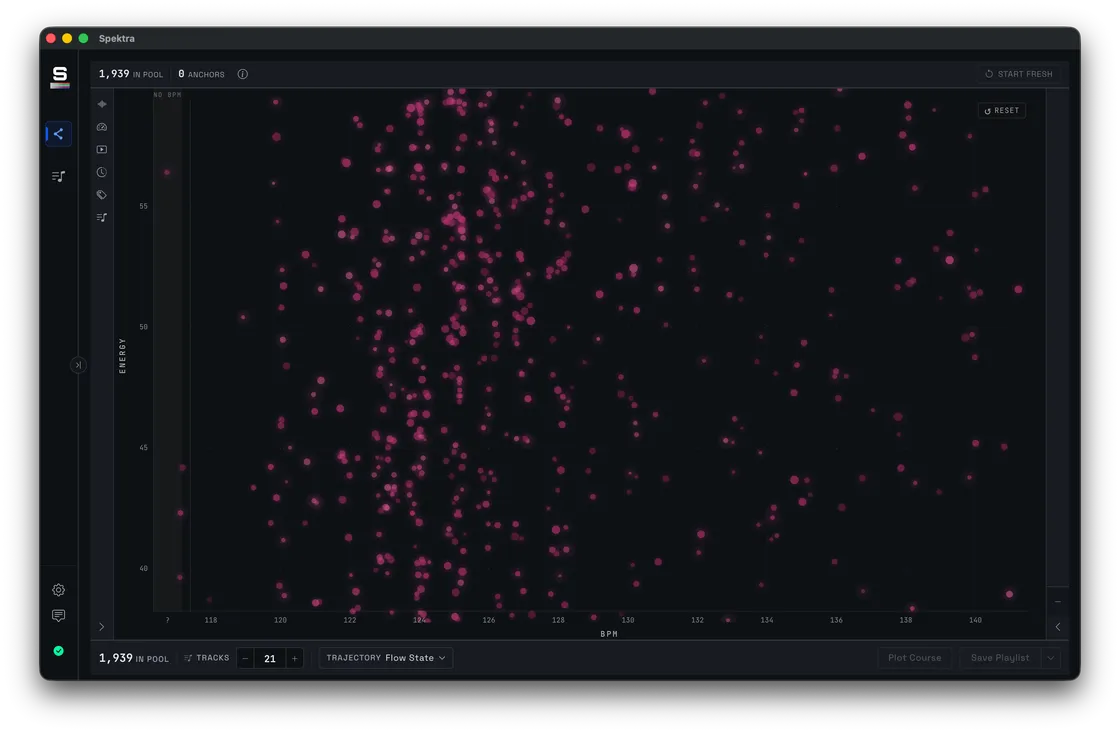1120x733 pixels.
Task: Increase the track count with plus
Action: click(294, 658)
